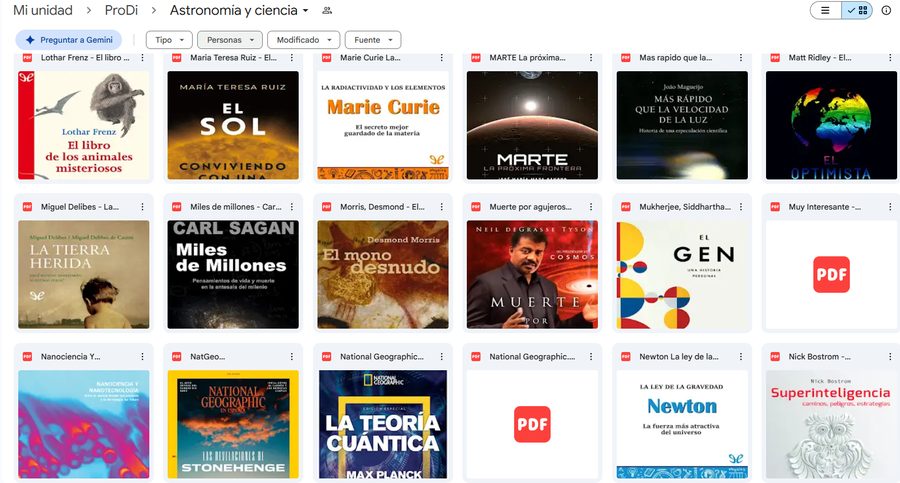Switch to grid layout view
Image resolution: width=900 pixels, height=483 pixels.
857,10
